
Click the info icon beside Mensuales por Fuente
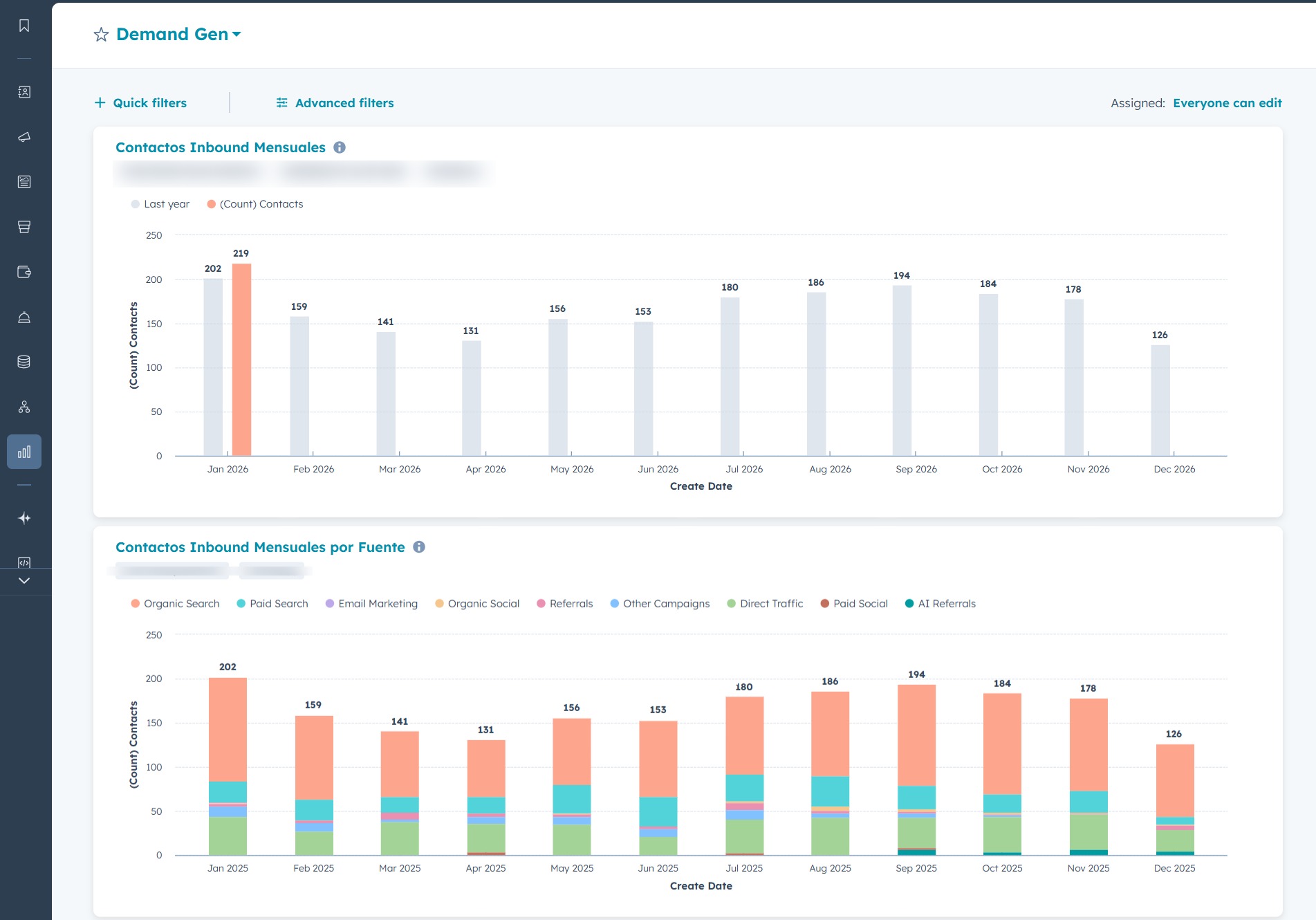419,547
